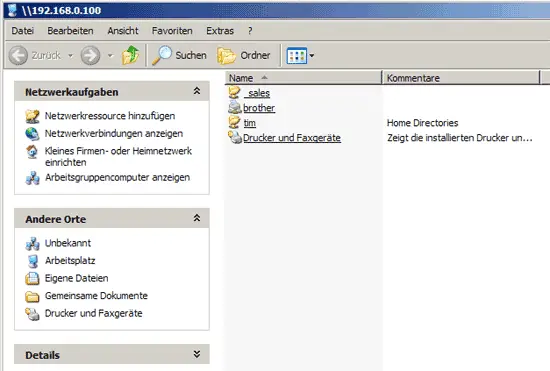The width and height of the screenshot is (550, 371).
Task: Open the Bearbeiten menu
Action: pos(70,31)
